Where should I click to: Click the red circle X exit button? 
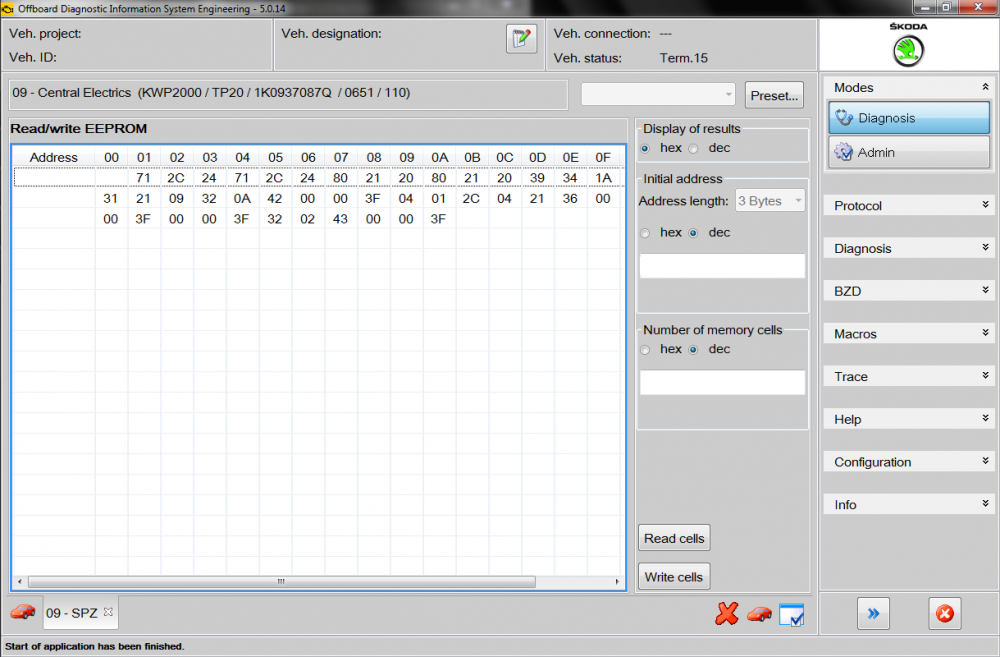(x=945, y=614)
